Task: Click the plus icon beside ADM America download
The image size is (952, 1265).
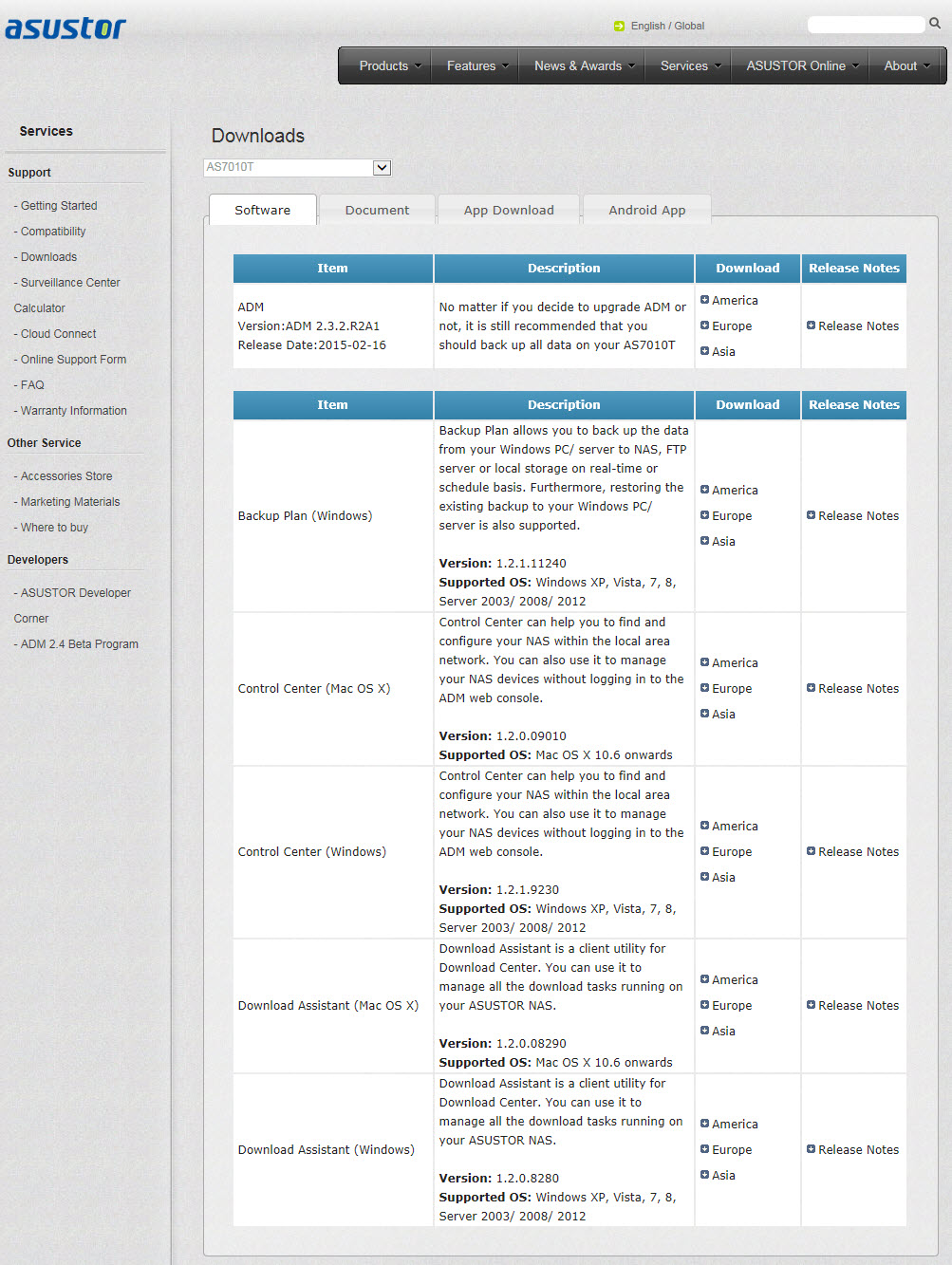Action: (704, 300)
